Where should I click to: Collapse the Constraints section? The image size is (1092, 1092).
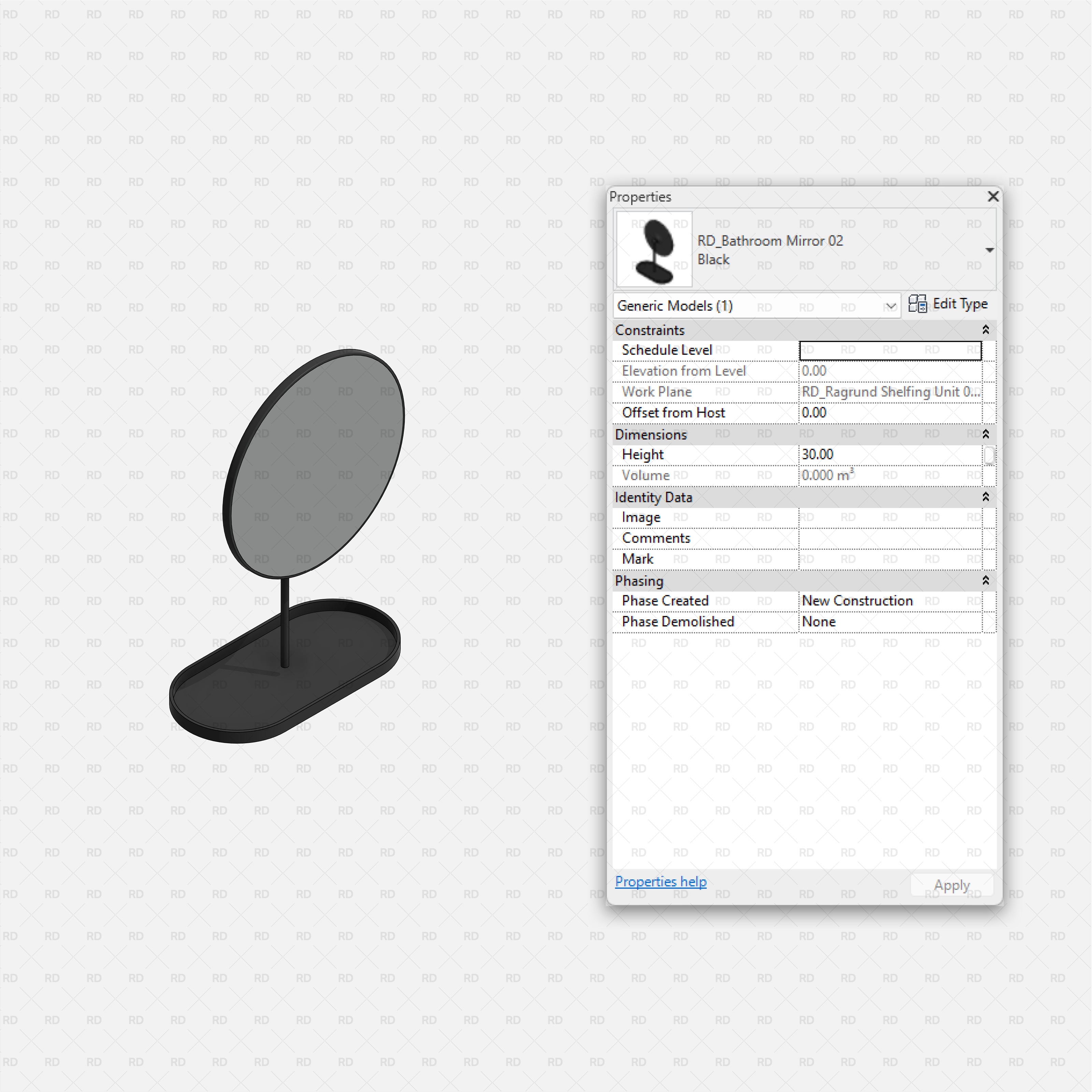[x=985, y=330]
